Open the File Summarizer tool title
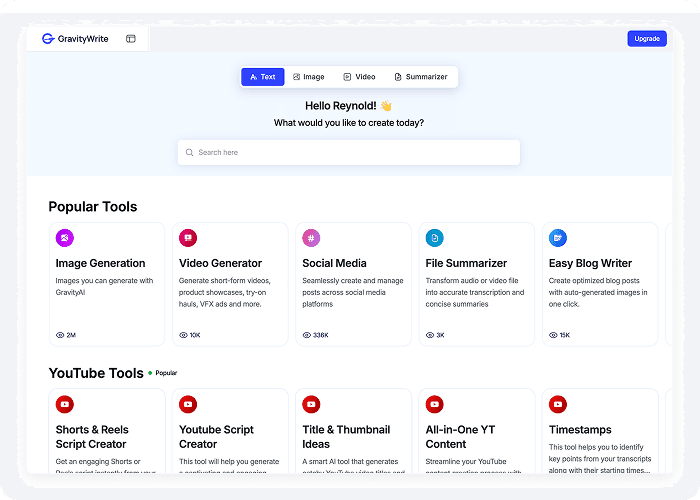This screenshot has height=500, width=700. click(466, 263)
